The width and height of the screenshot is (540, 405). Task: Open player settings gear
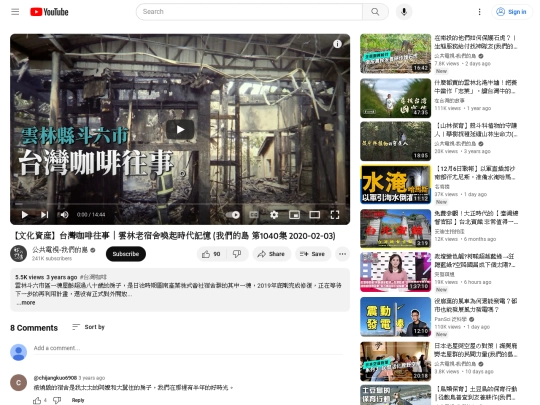click(274, 215)
